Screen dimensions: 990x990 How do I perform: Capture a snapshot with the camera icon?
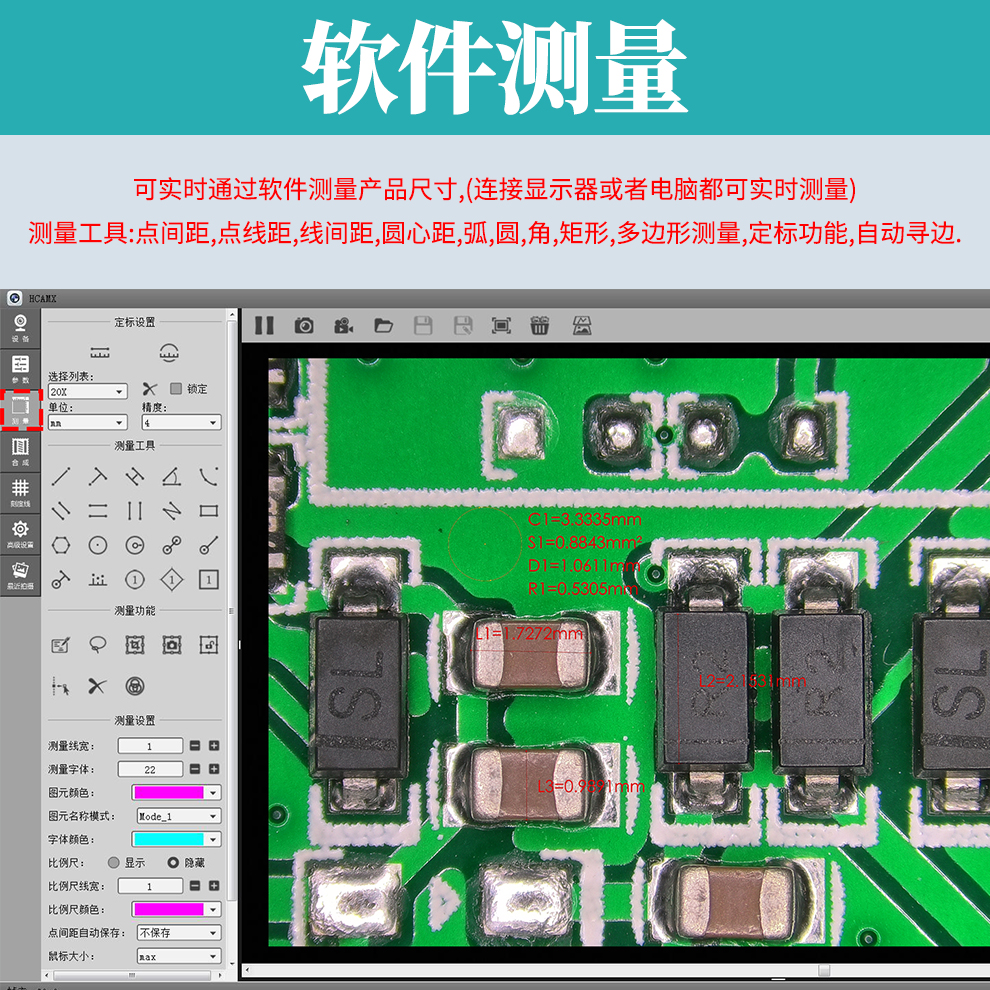[x=304, y=325]
